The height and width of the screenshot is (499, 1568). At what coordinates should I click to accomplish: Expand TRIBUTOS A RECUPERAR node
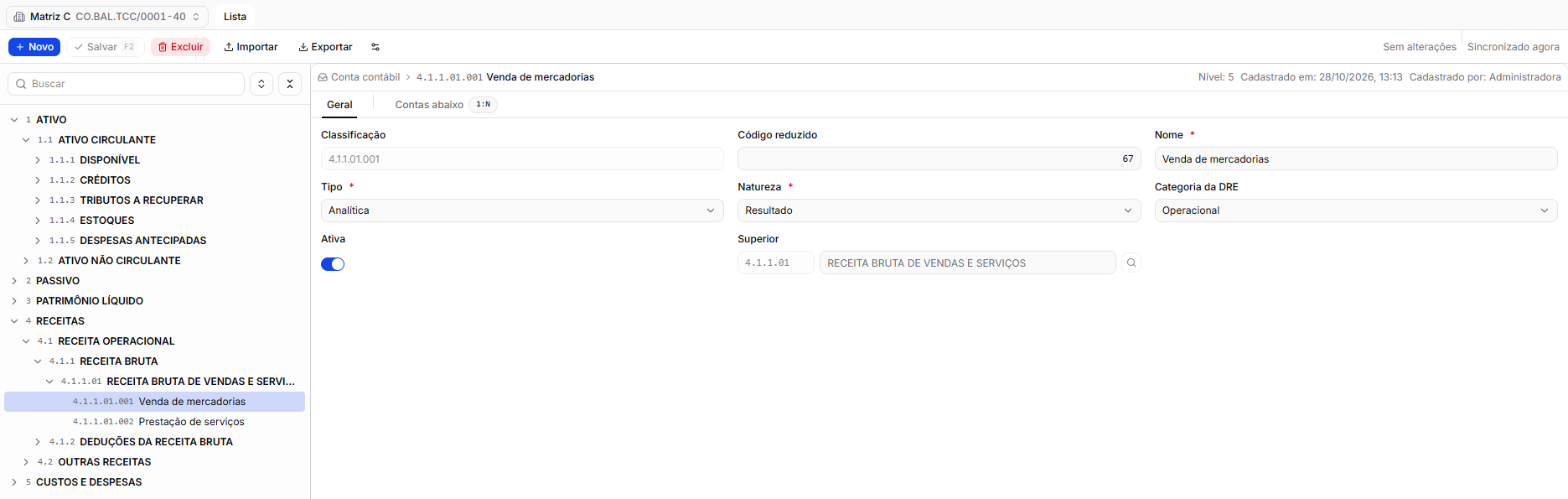pyautogui.click(x=38, y=200)
